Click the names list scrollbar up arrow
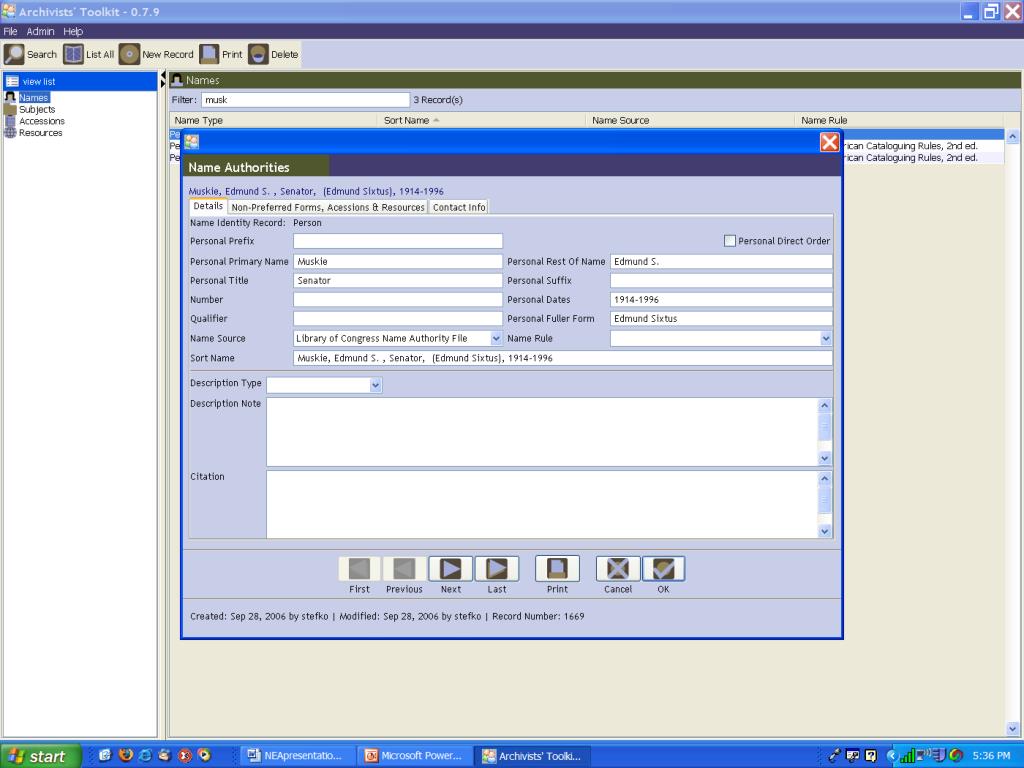This screenshot has width=1024, height=768. 1012,136
